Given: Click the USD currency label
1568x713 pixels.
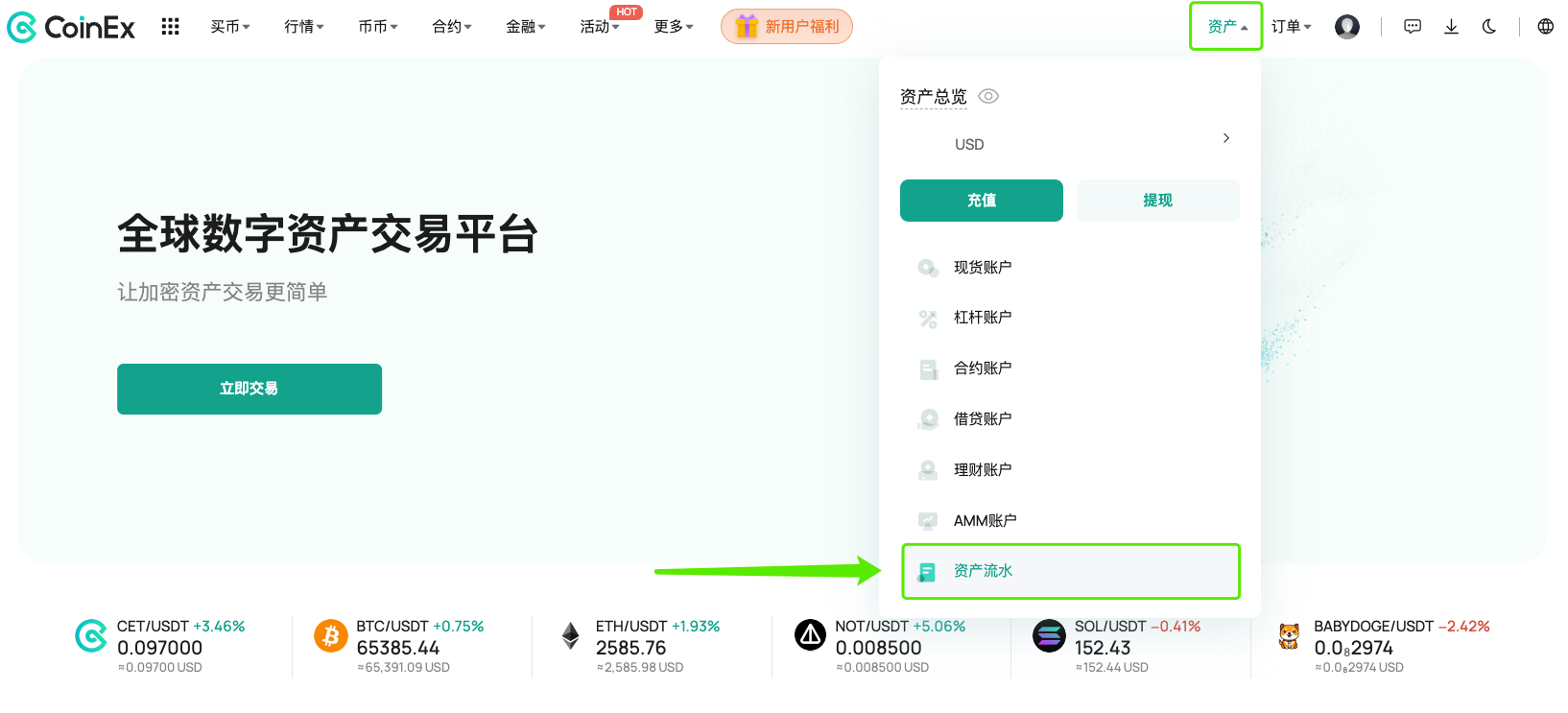Looking at the screenshot, I should point(969,144).
